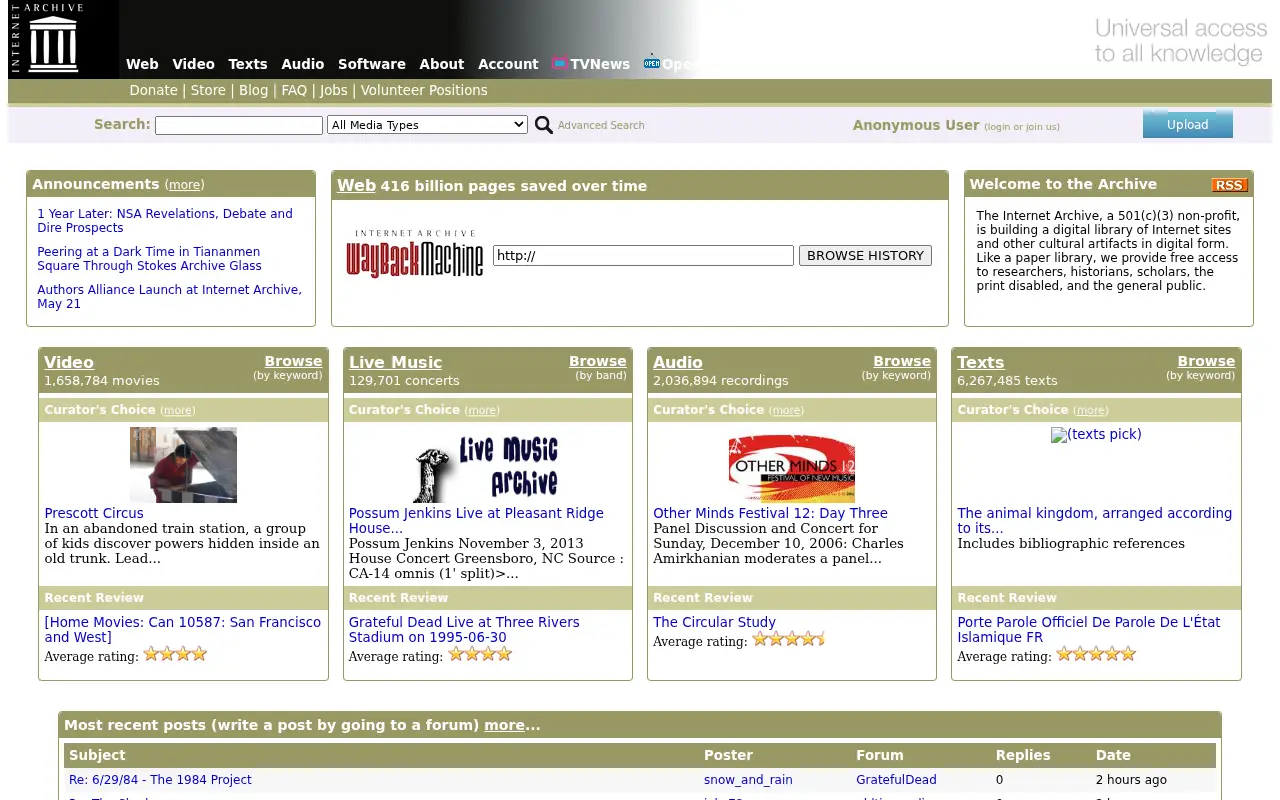Open NSA Revelations announcement link

(x=165, y=220)
